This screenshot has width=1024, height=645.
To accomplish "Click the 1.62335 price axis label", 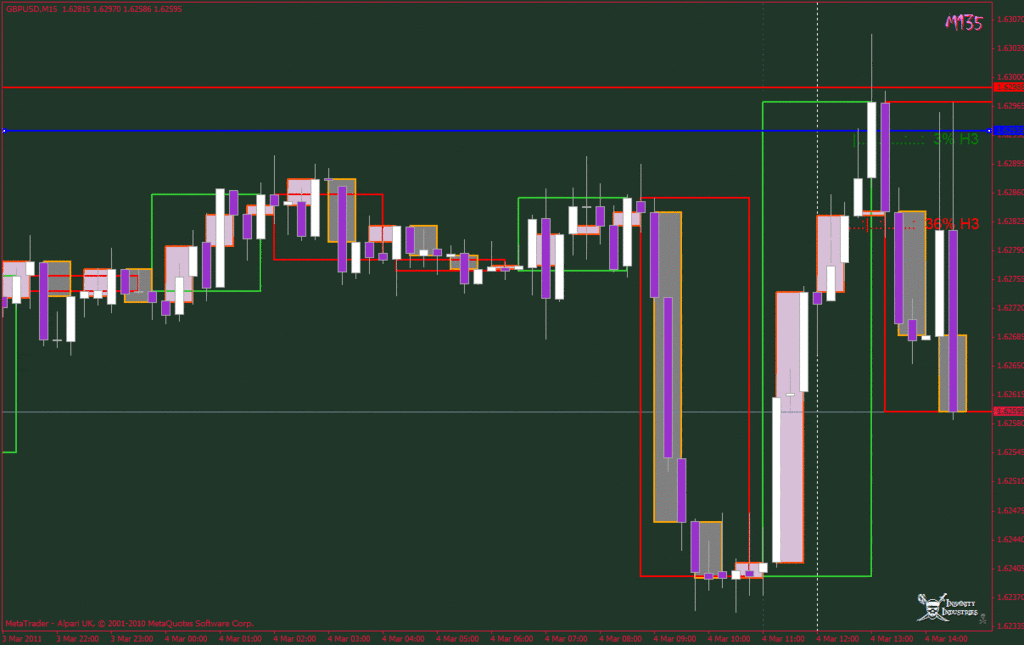I will [x=1010, y=625].
